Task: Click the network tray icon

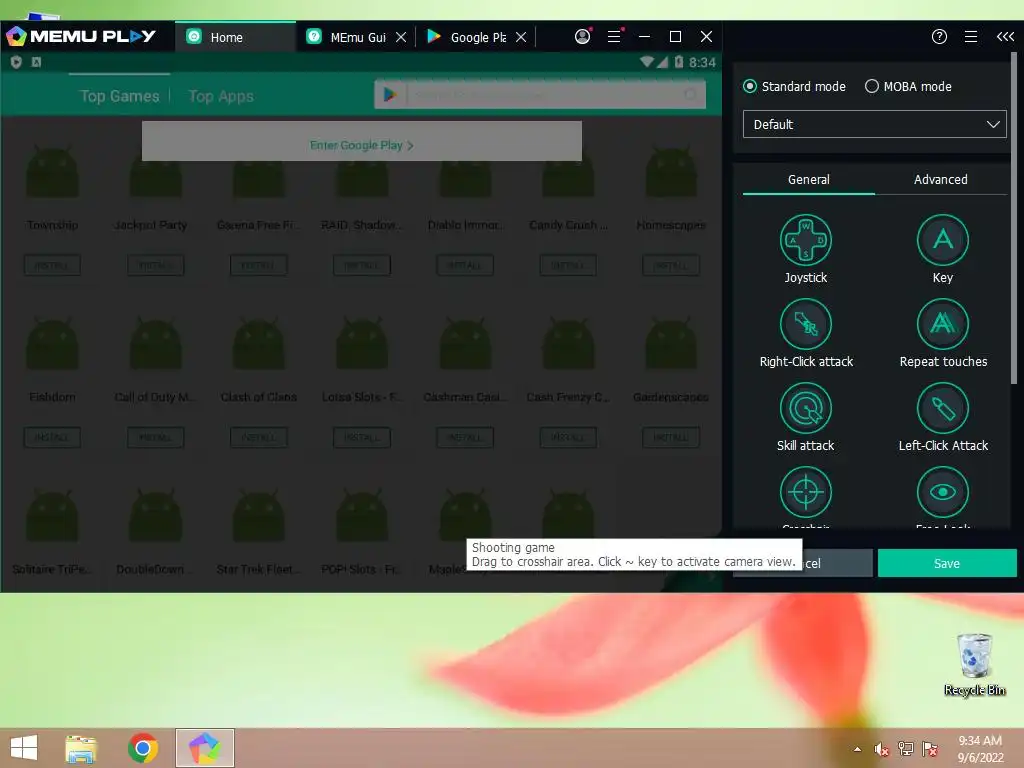Action: [x=906, y=749]
